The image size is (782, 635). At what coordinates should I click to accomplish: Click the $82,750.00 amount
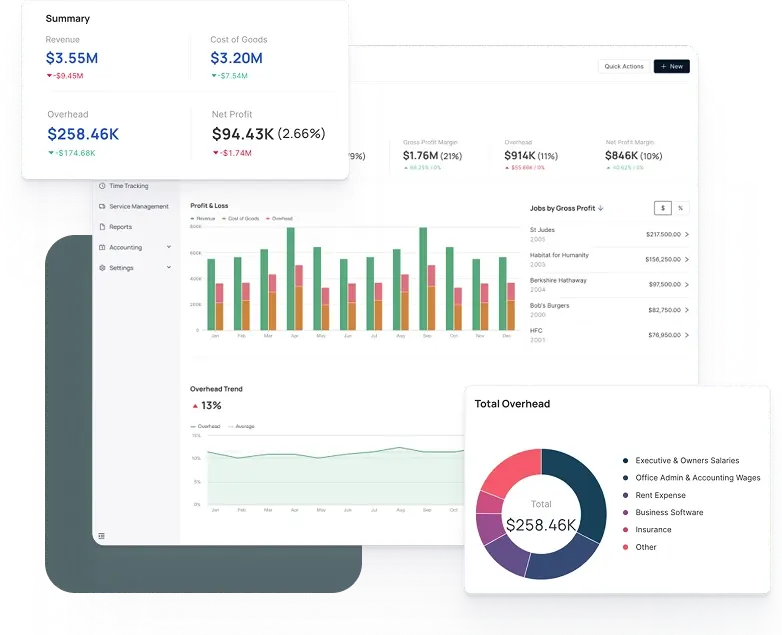664,310
